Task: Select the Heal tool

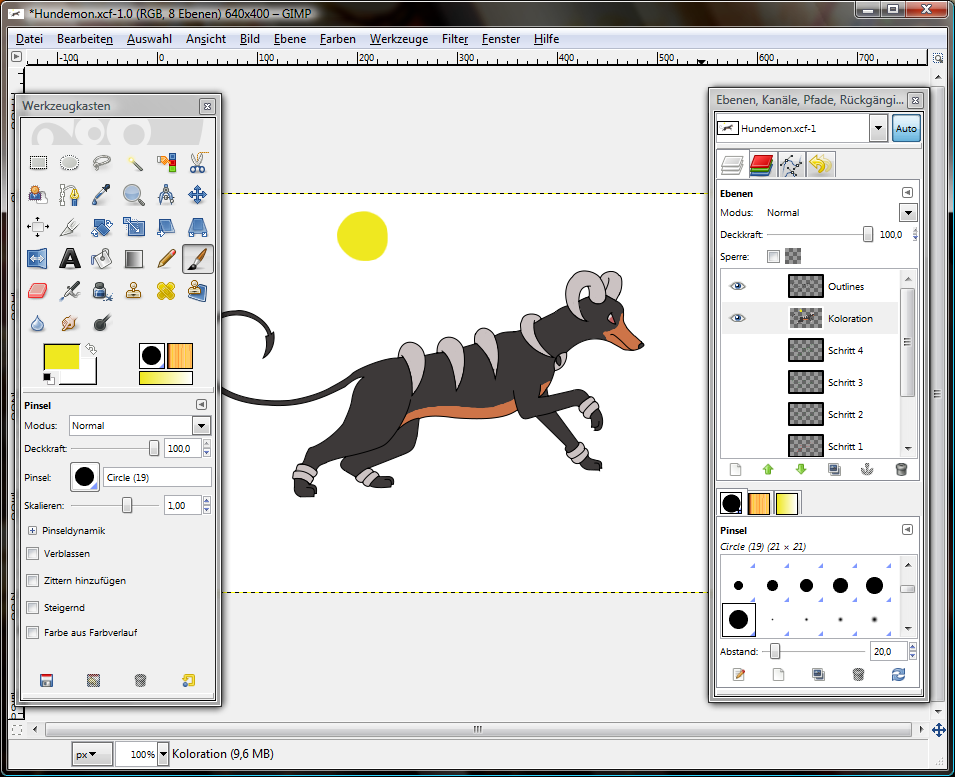Action: point(166,291)
